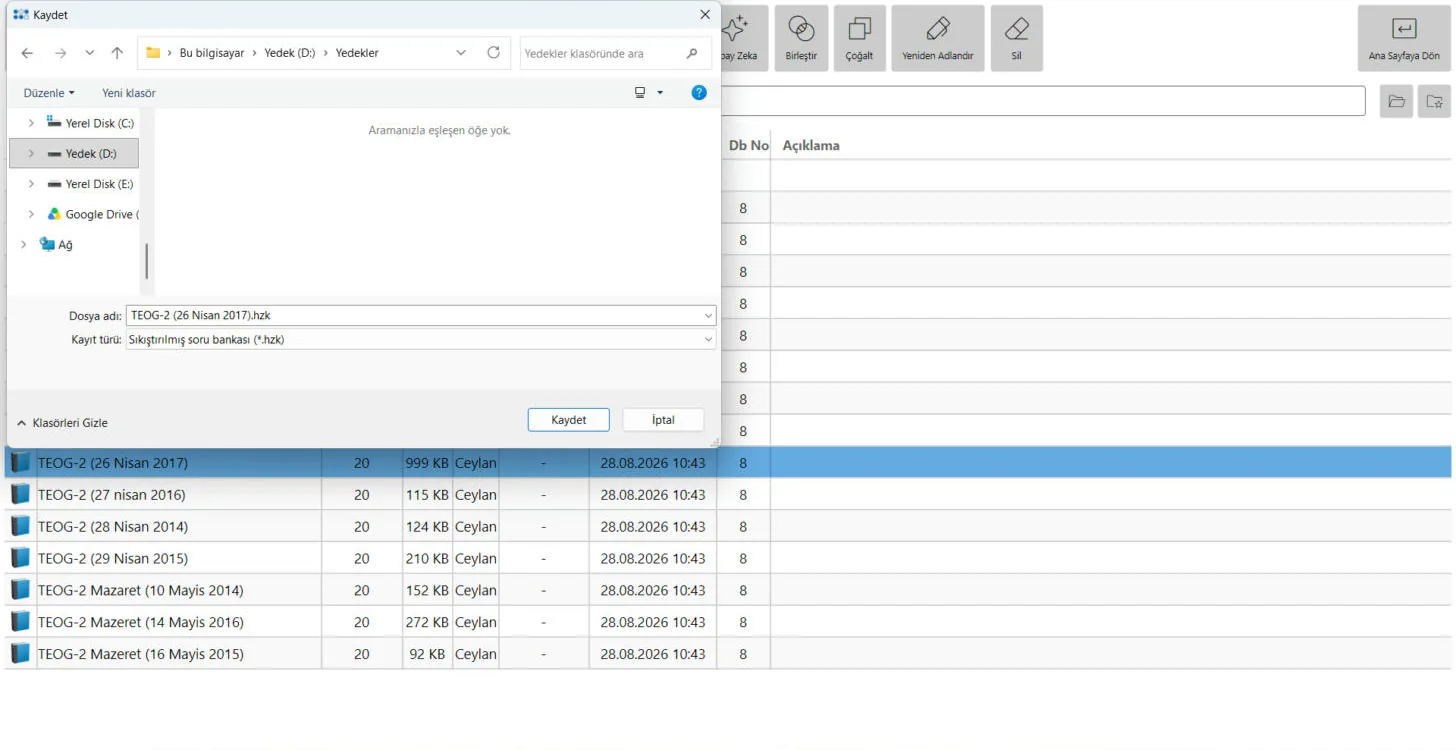Click the Yapay Zeka AI tool icon

tap(737, 29)
